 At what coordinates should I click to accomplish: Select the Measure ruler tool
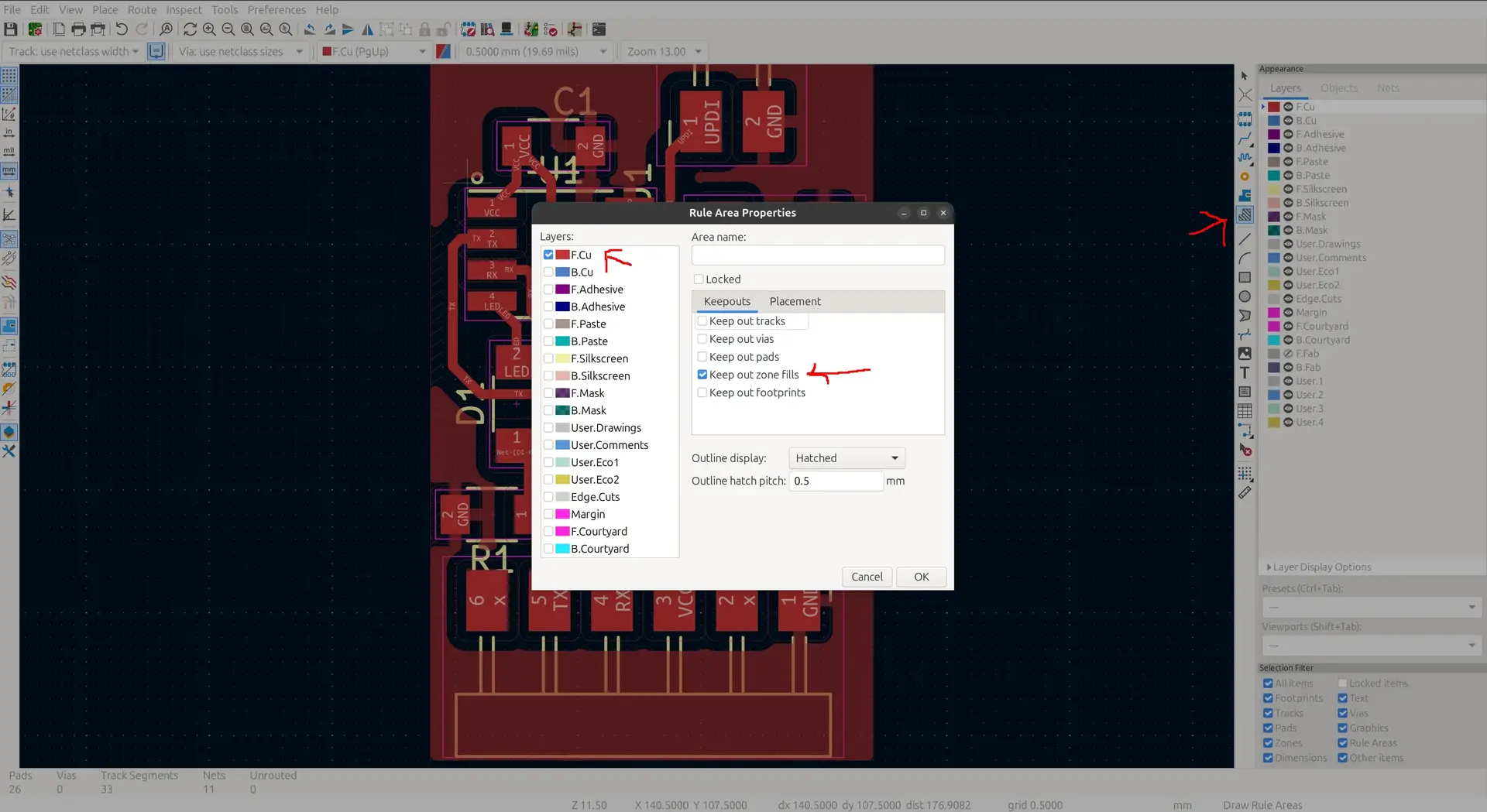(x=1245, y=492)
